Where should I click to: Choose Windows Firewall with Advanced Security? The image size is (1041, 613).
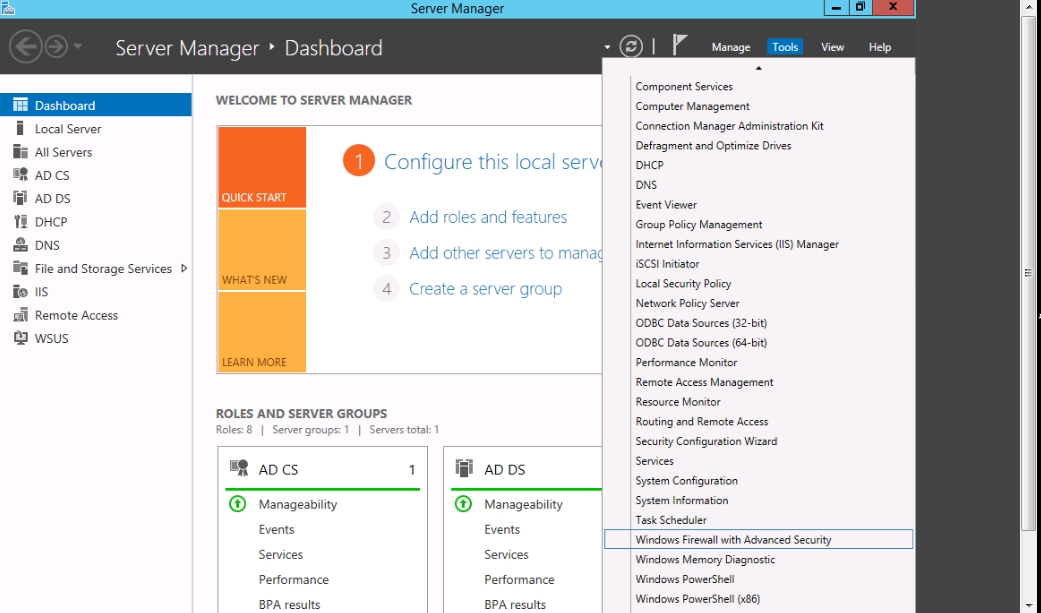[x=733, y=540]
